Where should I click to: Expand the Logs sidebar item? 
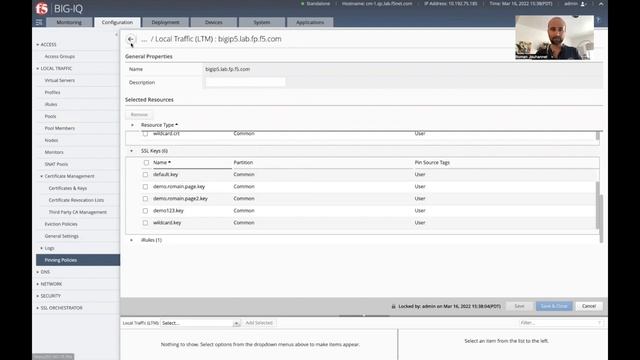[x=42, y=248]
